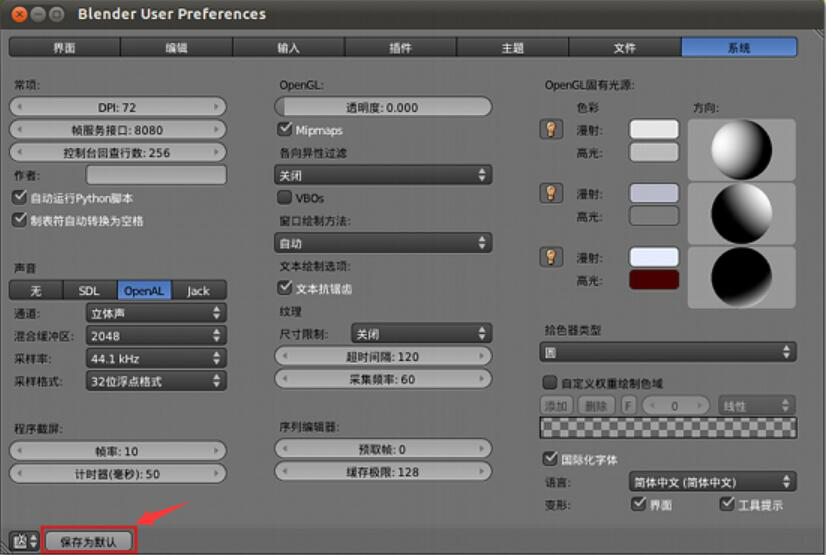
Task: Click the 删除 color ramp button
Action: [596, 405]
